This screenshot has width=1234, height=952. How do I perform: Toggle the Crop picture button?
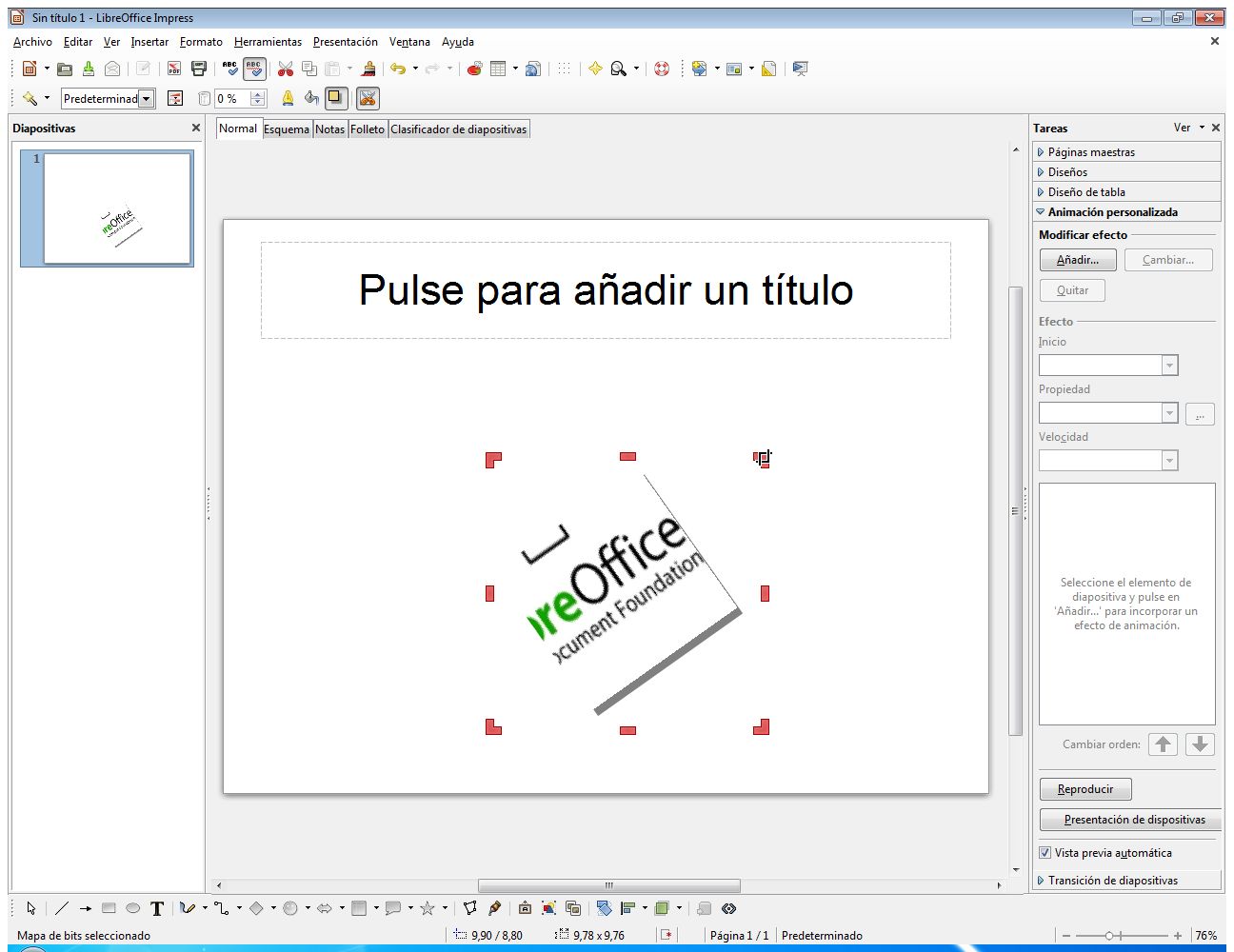tap(368, 98)
